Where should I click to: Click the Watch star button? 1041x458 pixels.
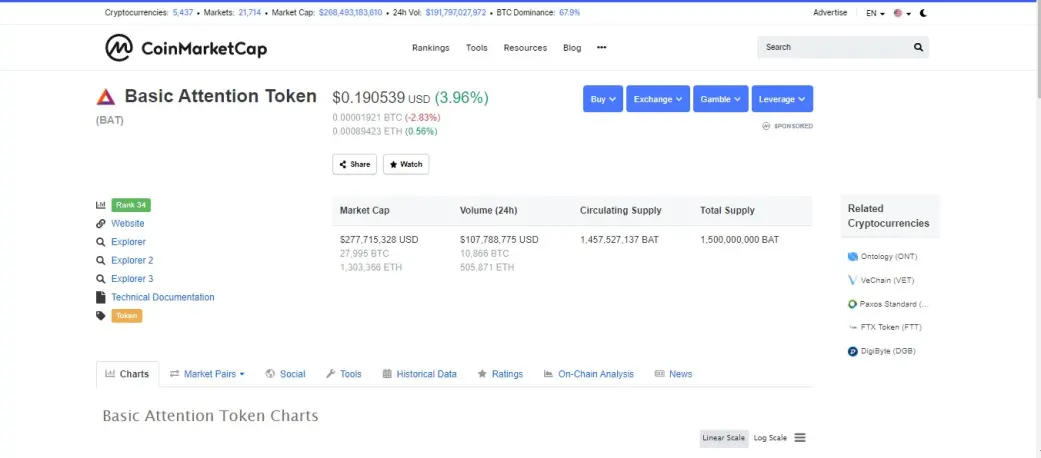click(x=406, y=164)
